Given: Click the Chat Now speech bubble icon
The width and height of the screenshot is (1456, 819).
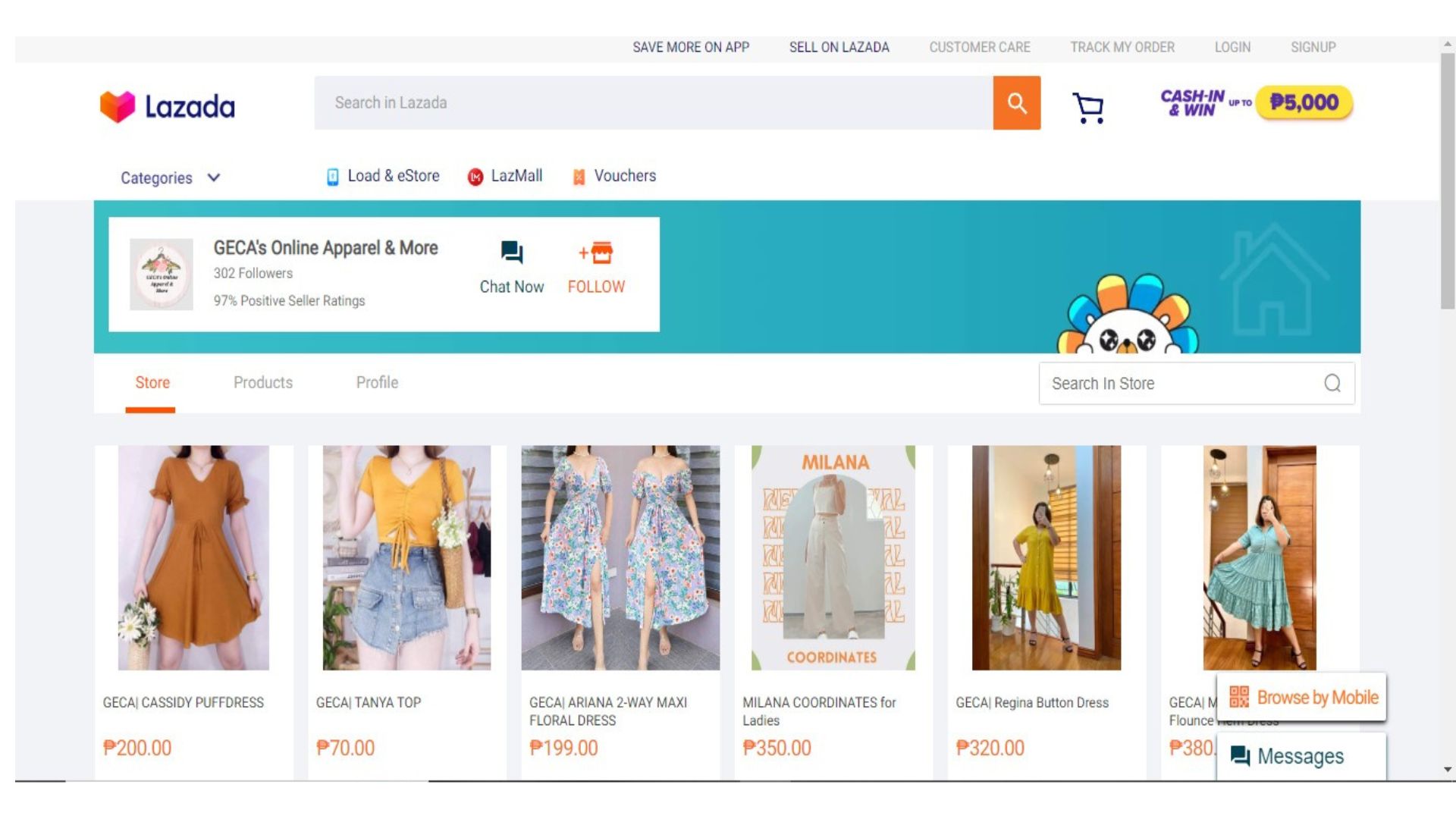Looking at the screenshot, I should [x=512, y=253].
